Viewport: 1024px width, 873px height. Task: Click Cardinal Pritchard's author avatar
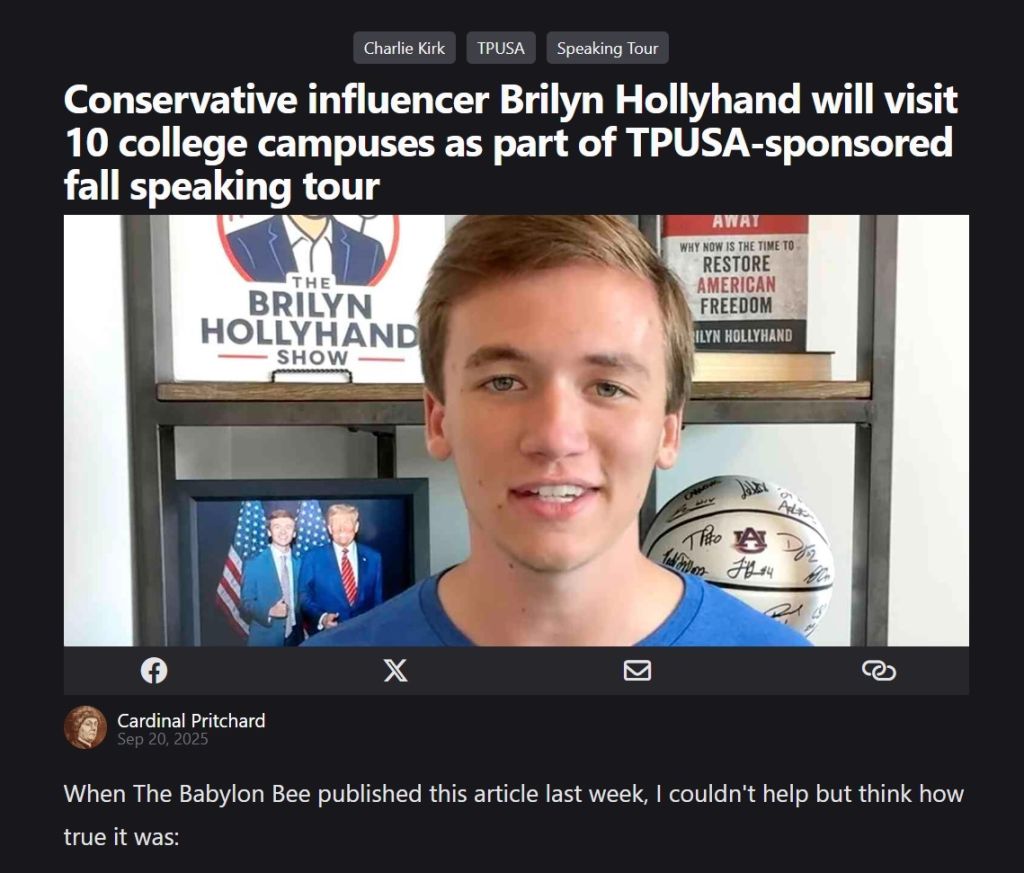(x=85, y=727)
